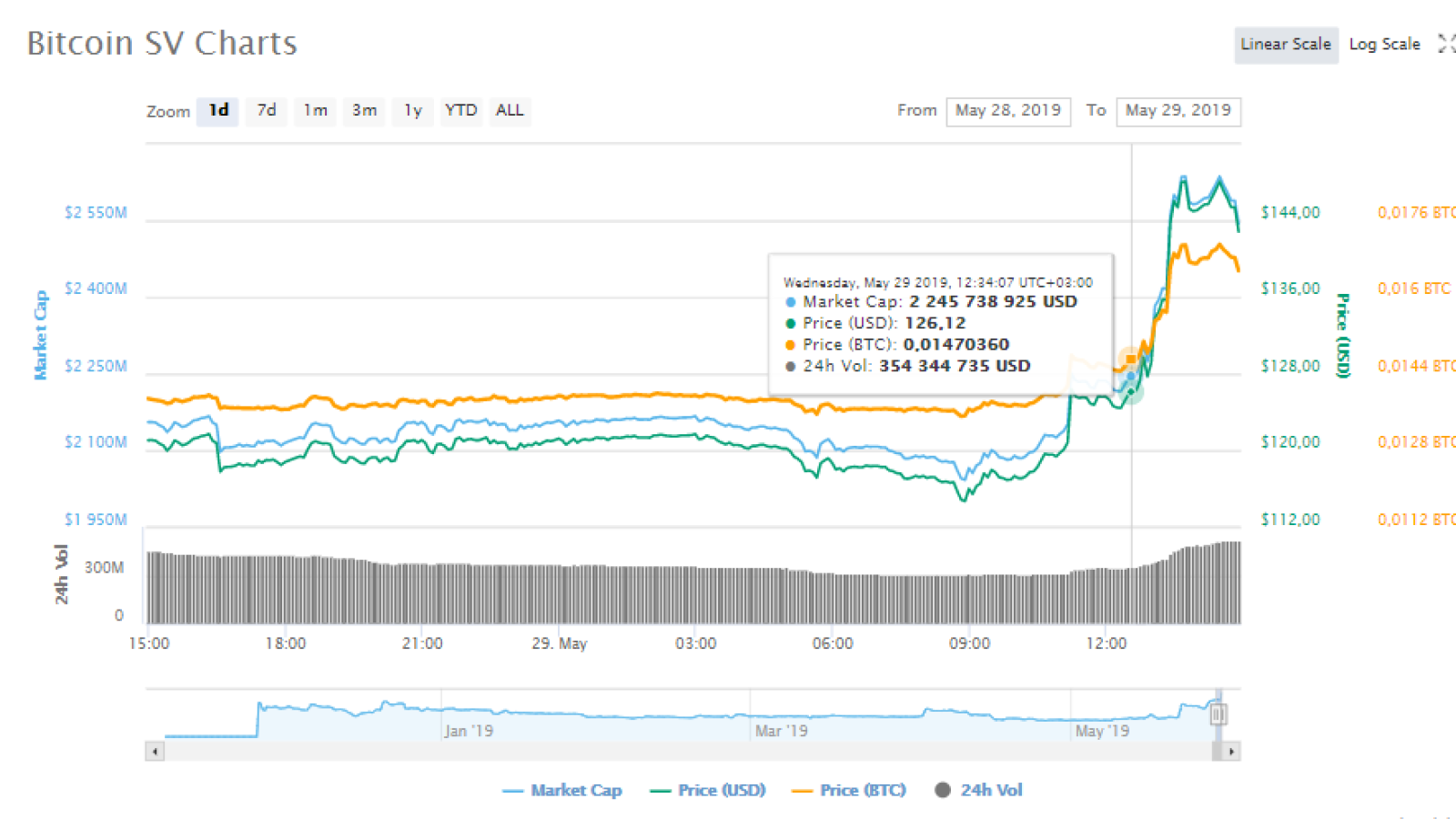Click the $2 550M market cap axis label

[x=96, y=213]
